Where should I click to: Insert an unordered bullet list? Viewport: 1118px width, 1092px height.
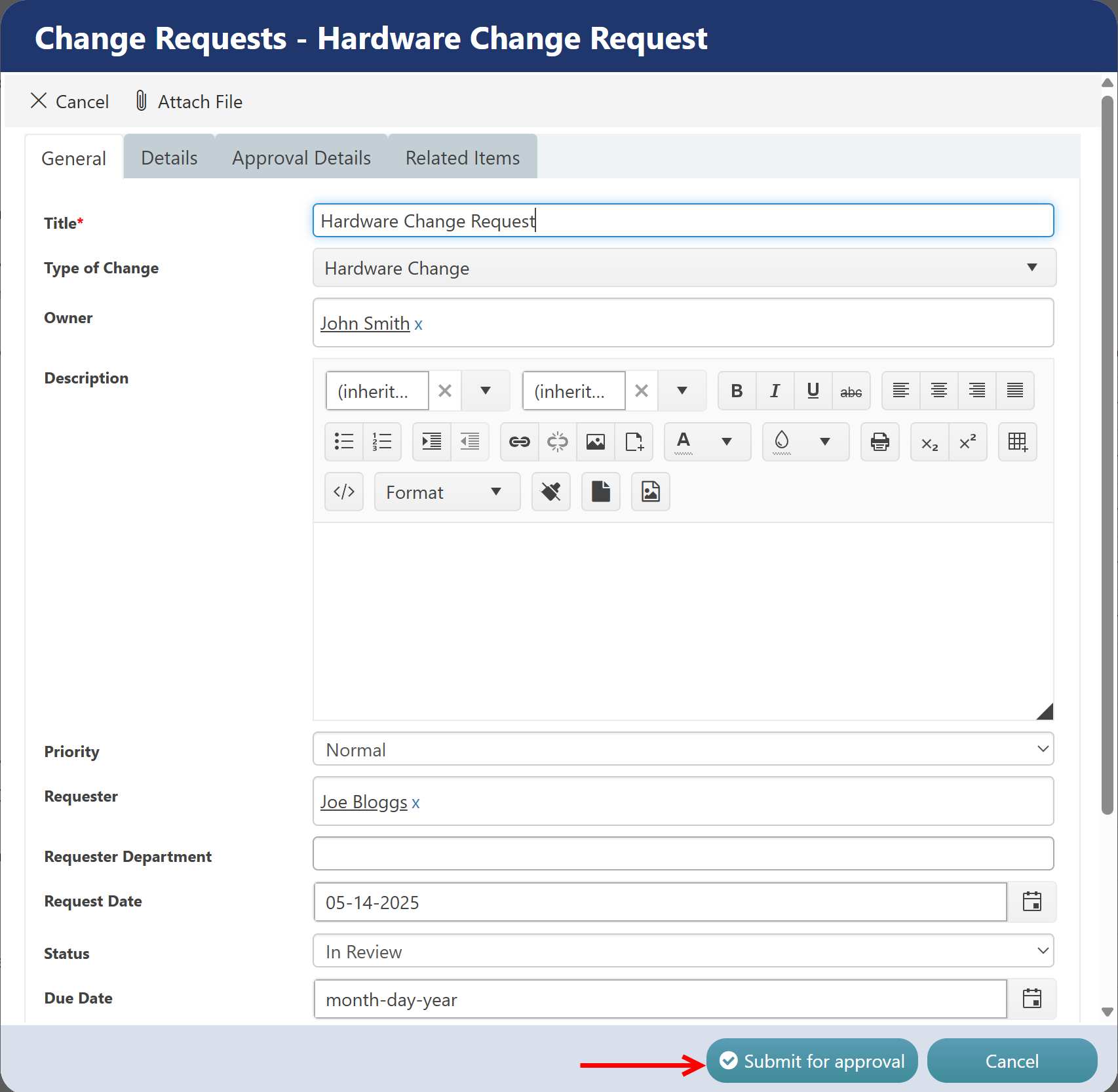(x=344, y=442)
